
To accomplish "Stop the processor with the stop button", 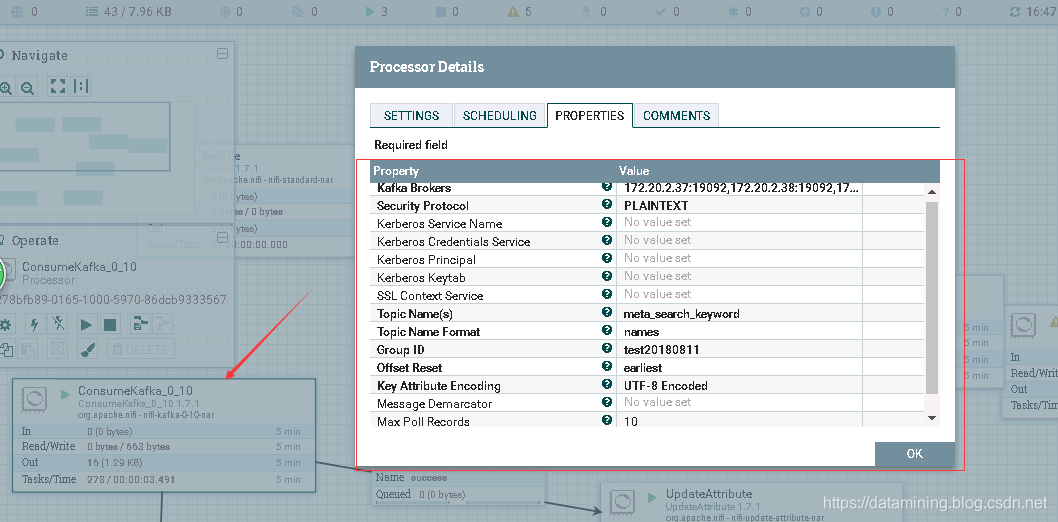I will pos(110,324).
